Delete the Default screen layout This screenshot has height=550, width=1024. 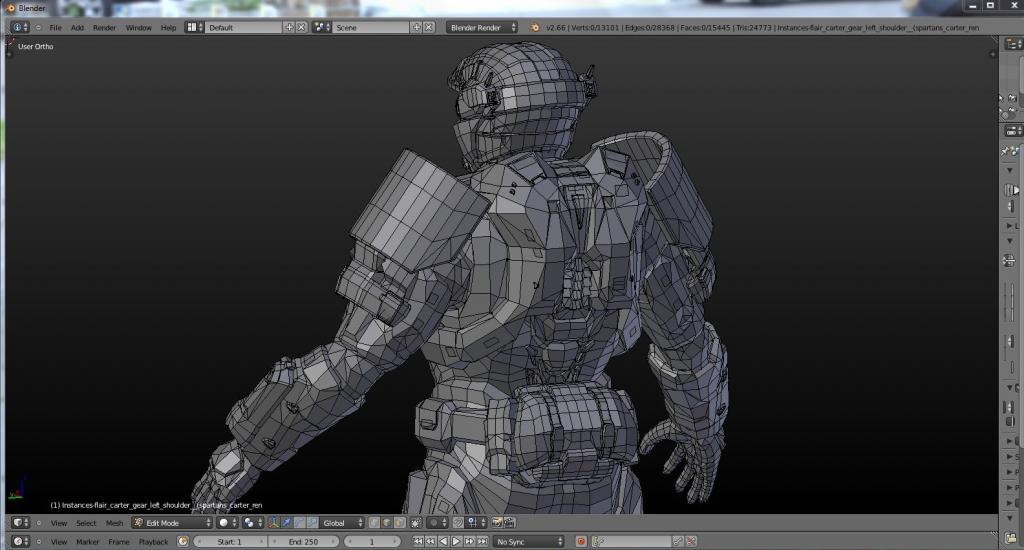[x=301, y=27]
